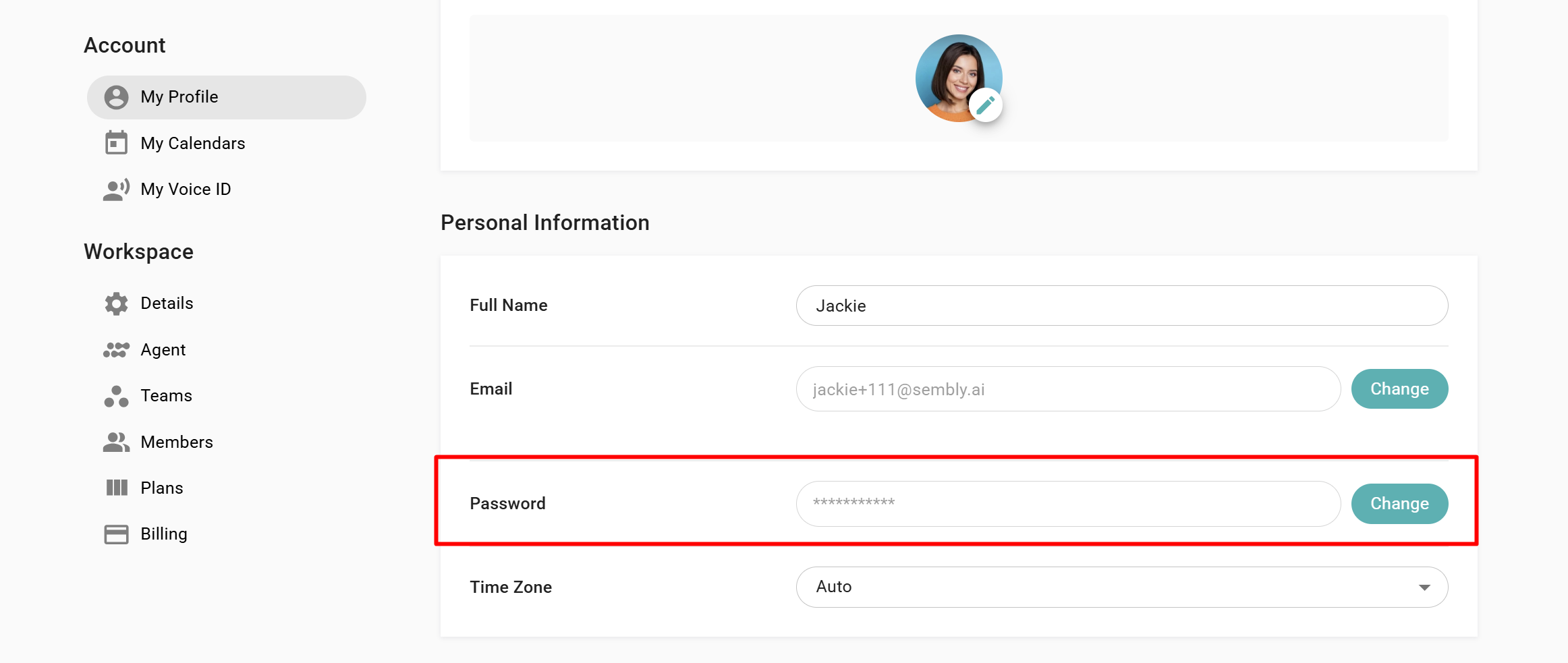1568x663 pixels.
Task: Click Change button next to Password
Action: (1399, 503)
